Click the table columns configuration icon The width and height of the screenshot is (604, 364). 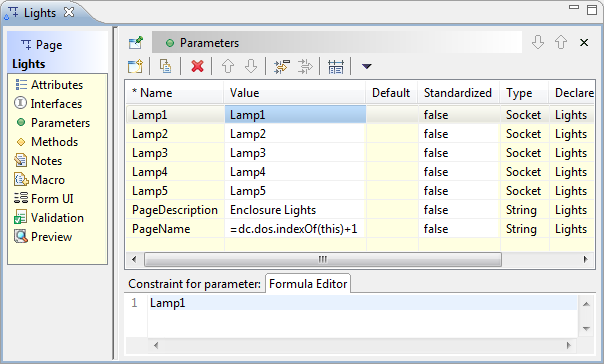(x=336, y=67)
